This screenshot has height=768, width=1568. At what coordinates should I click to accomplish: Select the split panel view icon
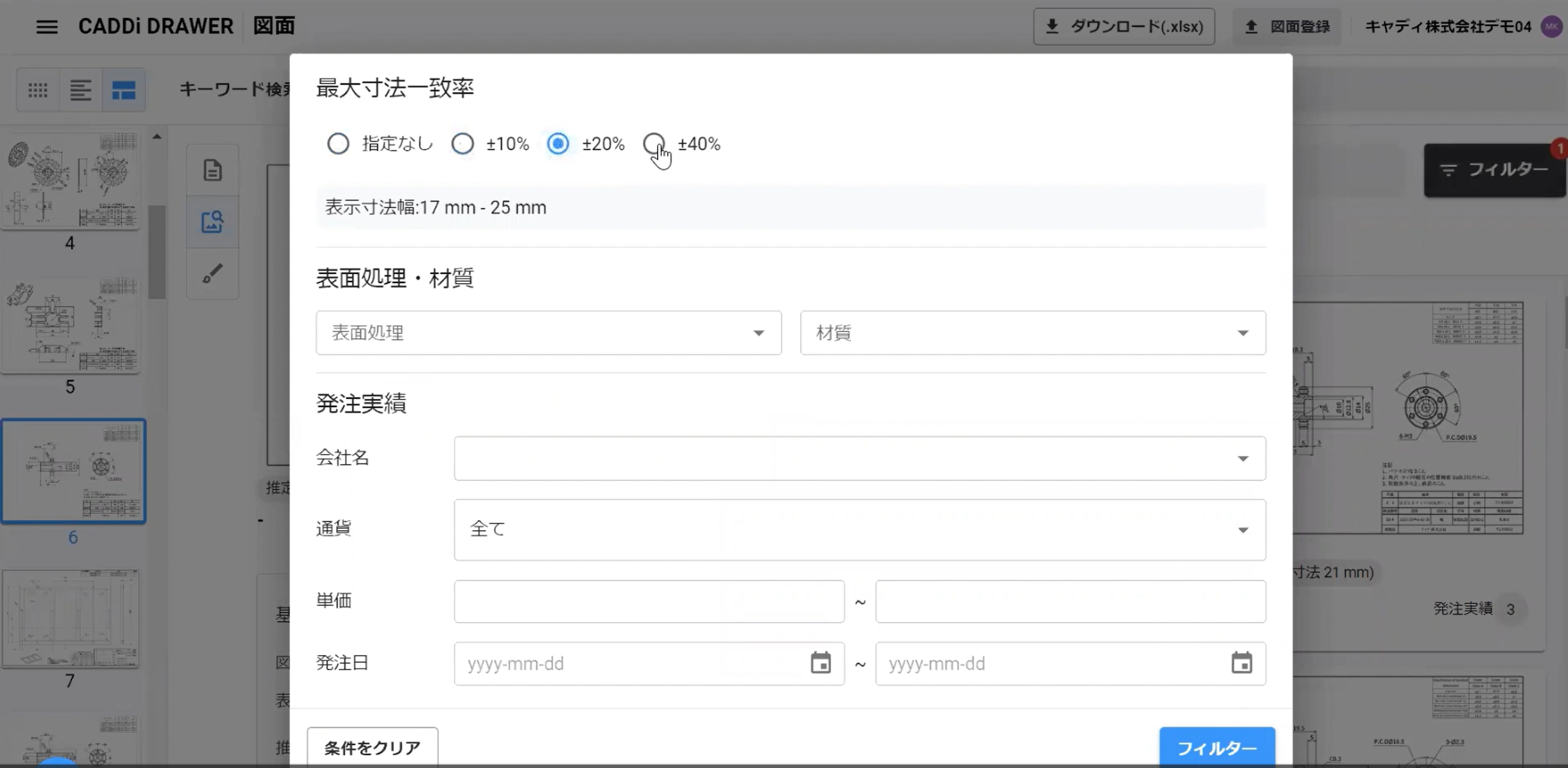tap(124, 90)
